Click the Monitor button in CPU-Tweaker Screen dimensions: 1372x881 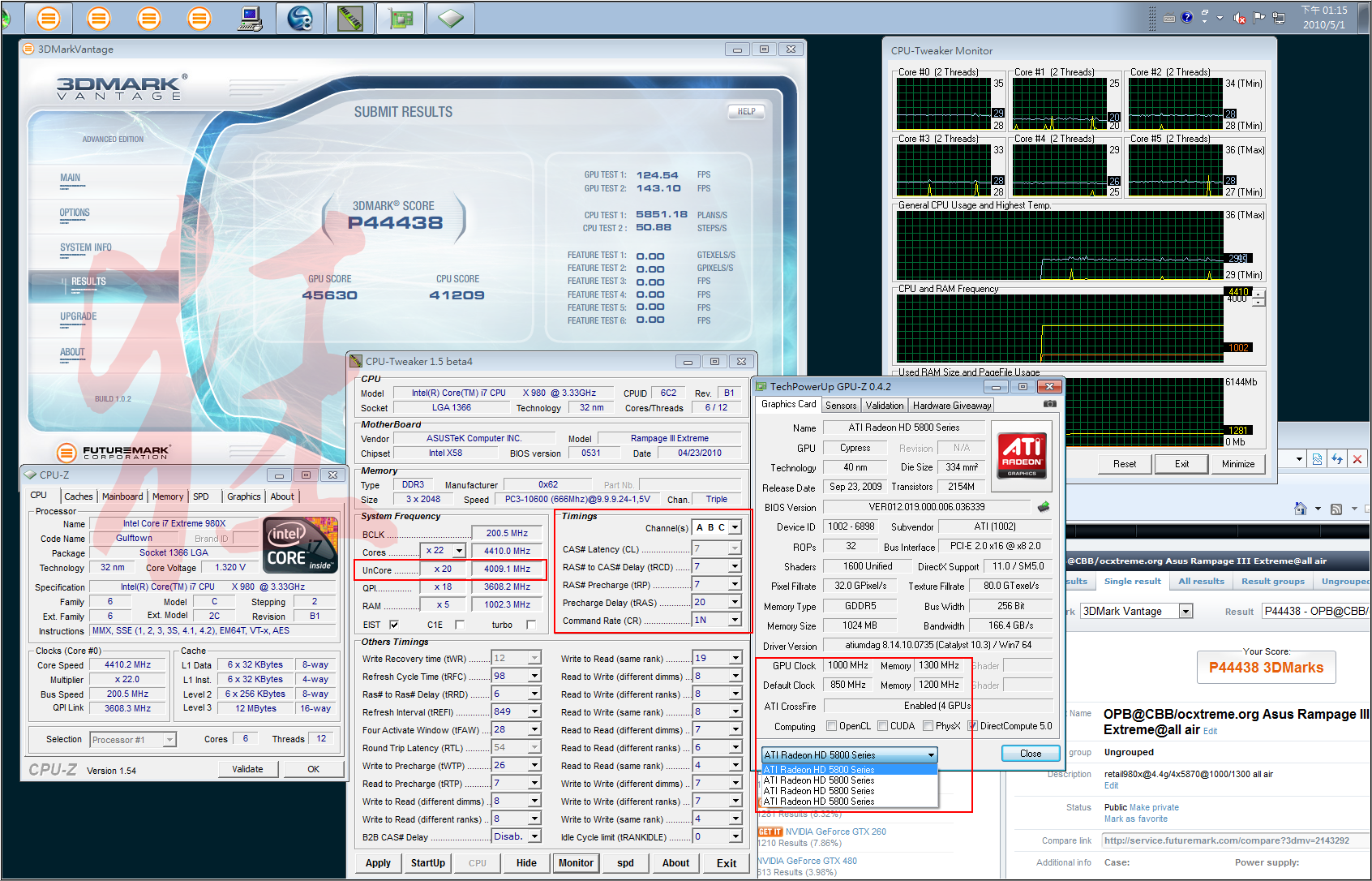click(x=576, y=863)
